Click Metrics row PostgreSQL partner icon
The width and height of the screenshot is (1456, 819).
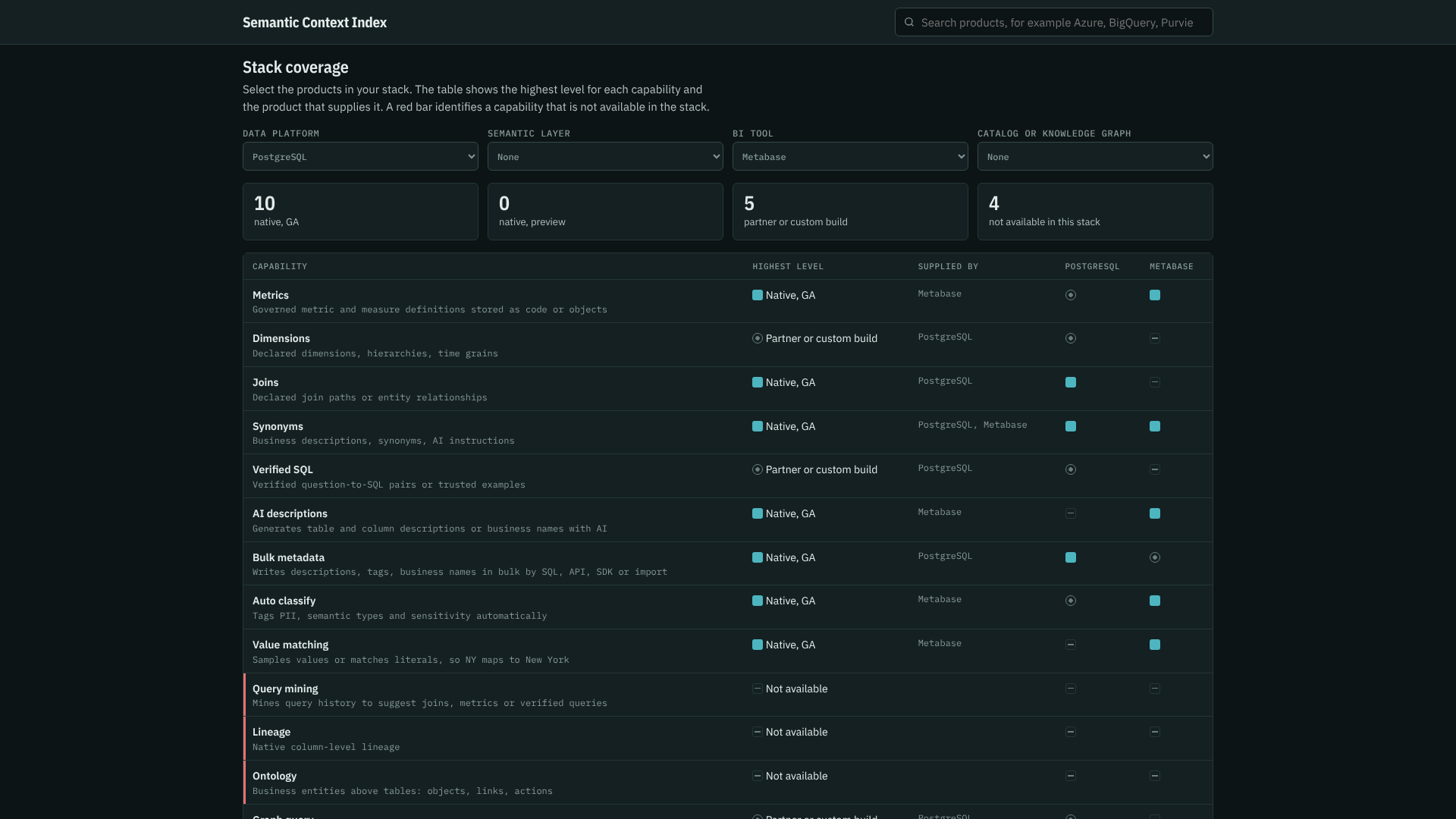coord(1071,295)
